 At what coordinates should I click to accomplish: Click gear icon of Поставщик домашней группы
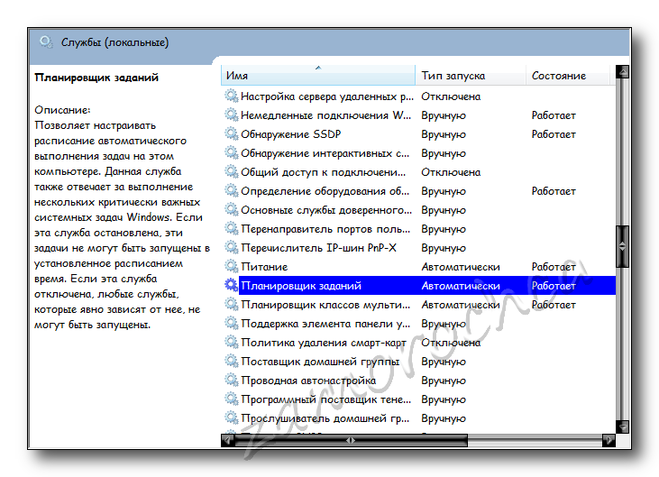[x=232, y=361]
